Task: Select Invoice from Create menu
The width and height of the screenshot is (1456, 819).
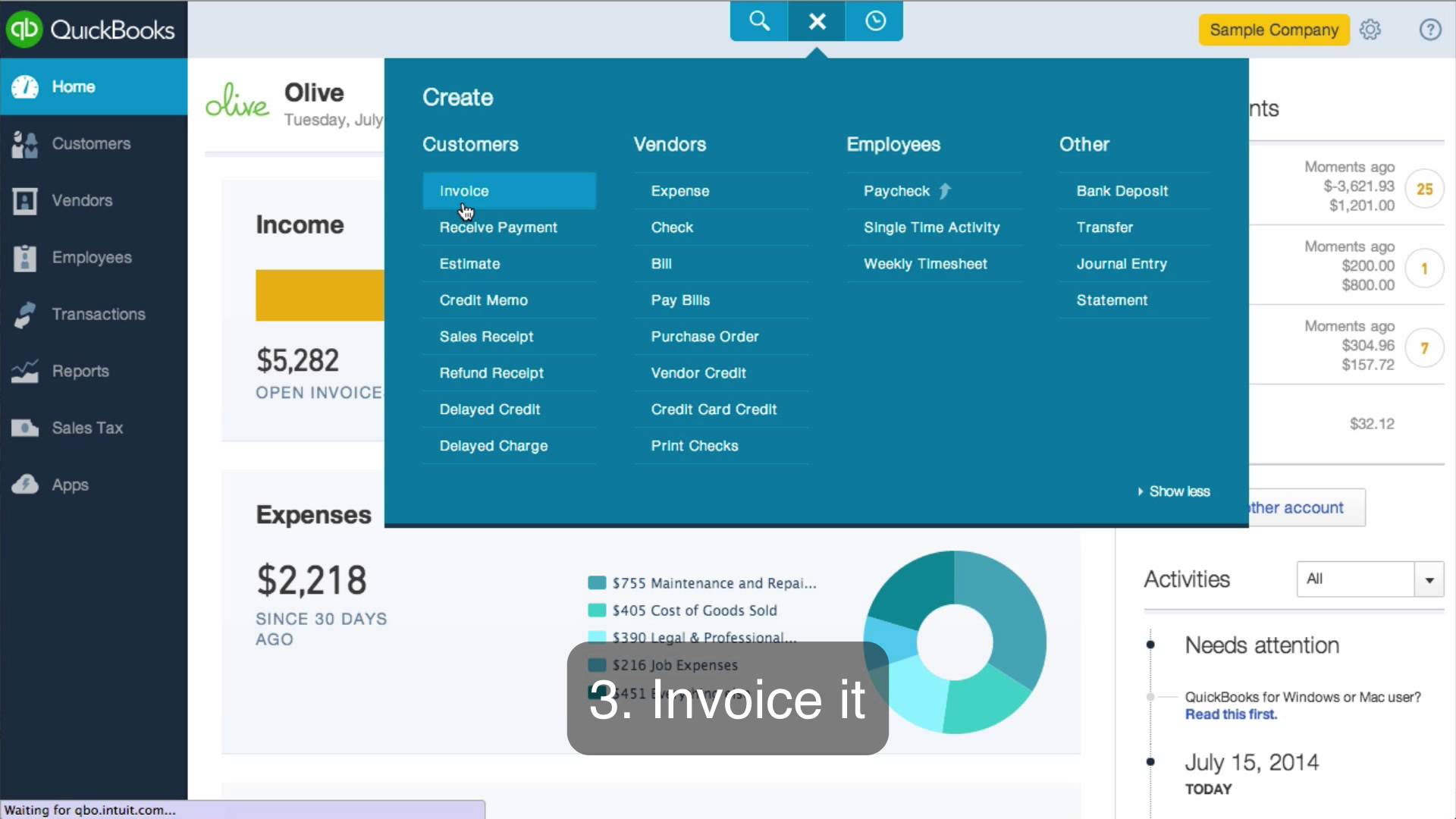Action: coord(509,191)
